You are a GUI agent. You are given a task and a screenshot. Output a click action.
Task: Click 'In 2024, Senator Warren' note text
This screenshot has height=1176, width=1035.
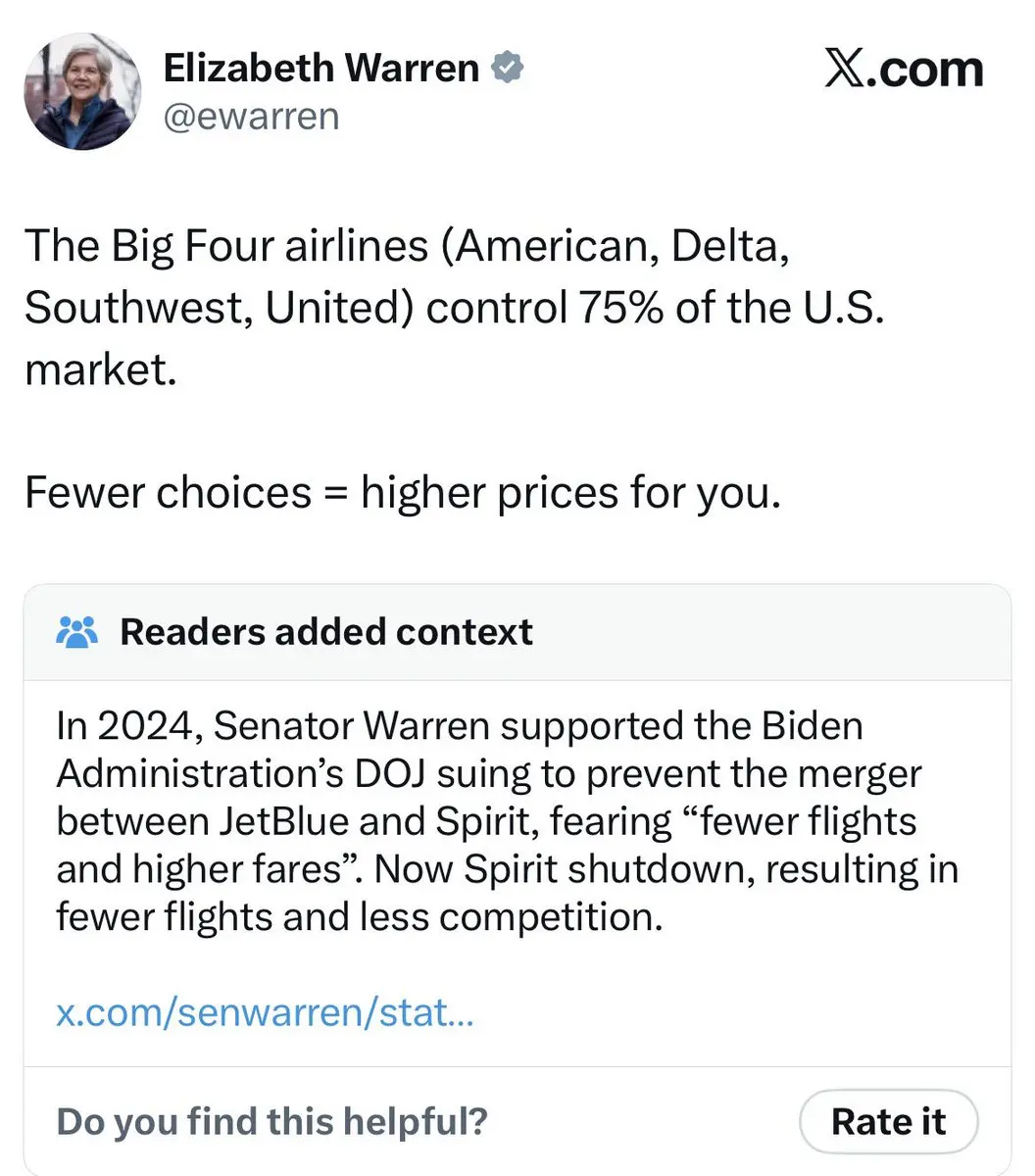tap(272, 727)
